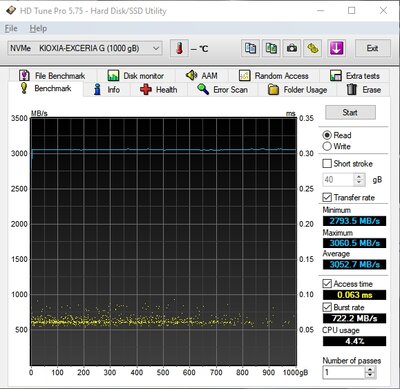Click the Start benchmark button
This screenshot has width=400, height=389.
pyautogui.click(x=350, y=113)
